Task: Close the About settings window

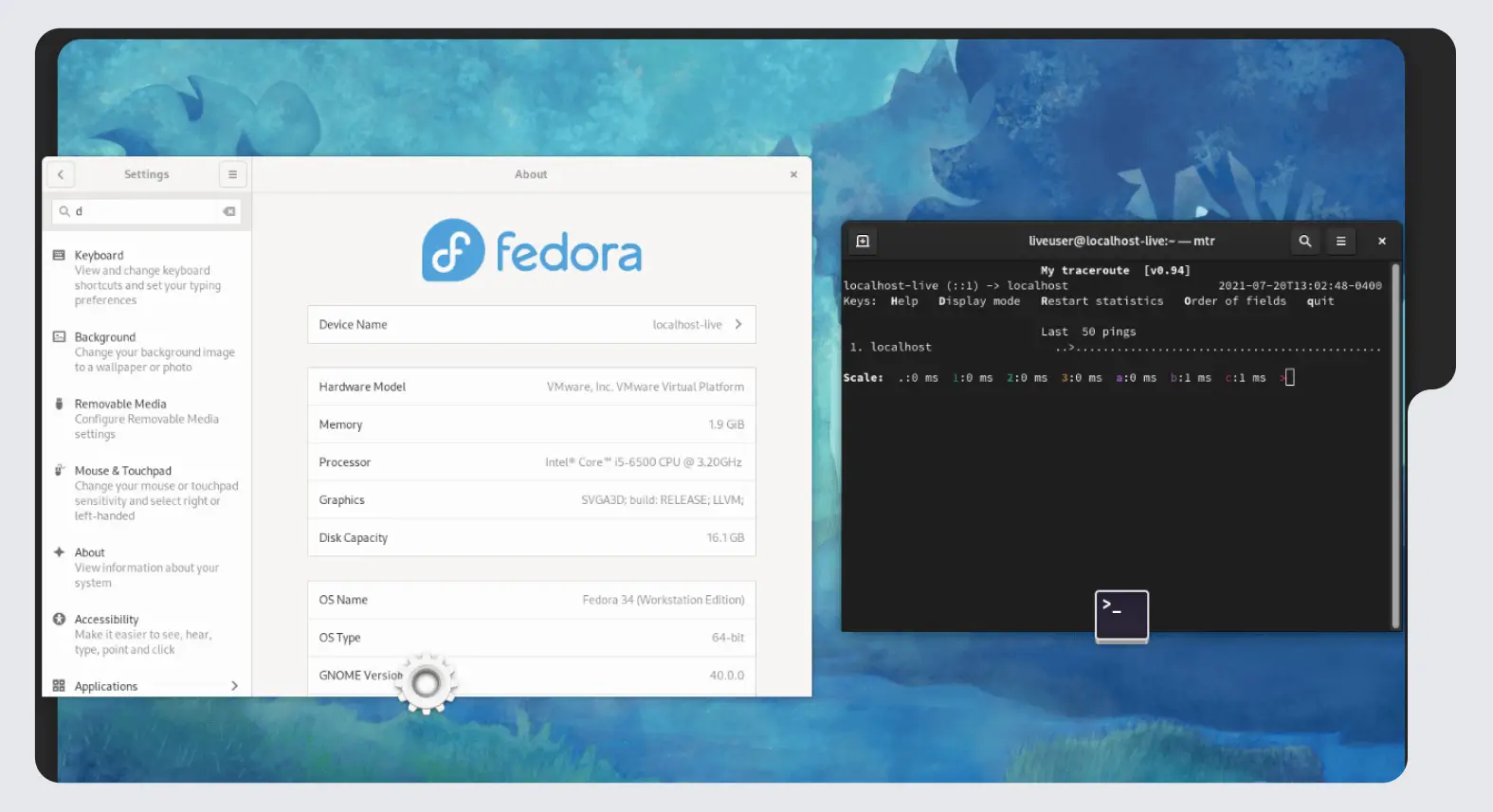Action: (x=793, y=174)
